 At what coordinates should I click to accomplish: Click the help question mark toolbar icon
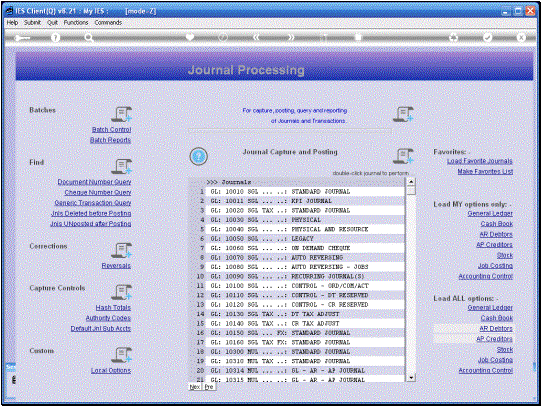coord(55,37)
